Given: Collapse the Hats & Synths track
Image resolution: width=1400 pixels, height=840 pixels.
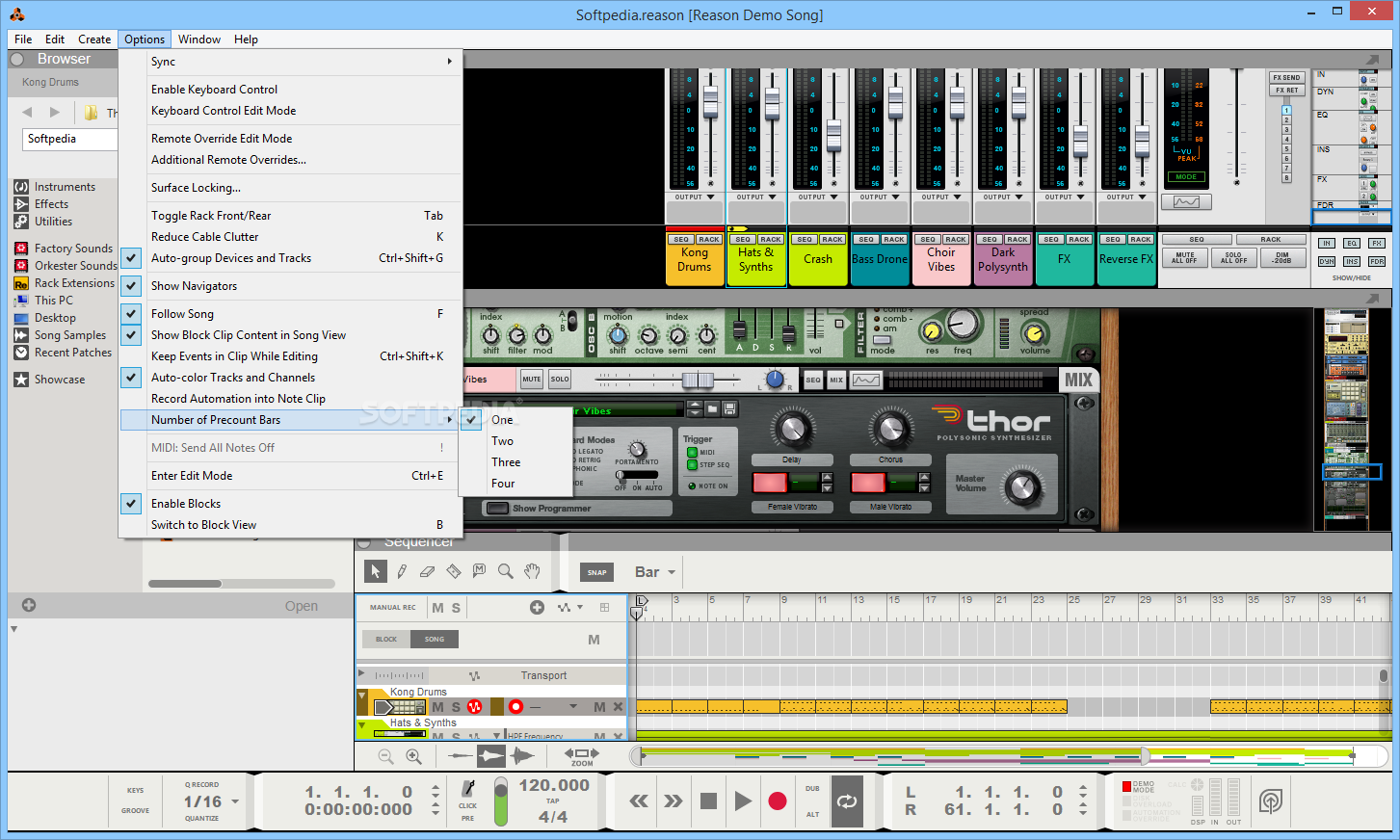Looking at the screenshot, I should (363, 725).
